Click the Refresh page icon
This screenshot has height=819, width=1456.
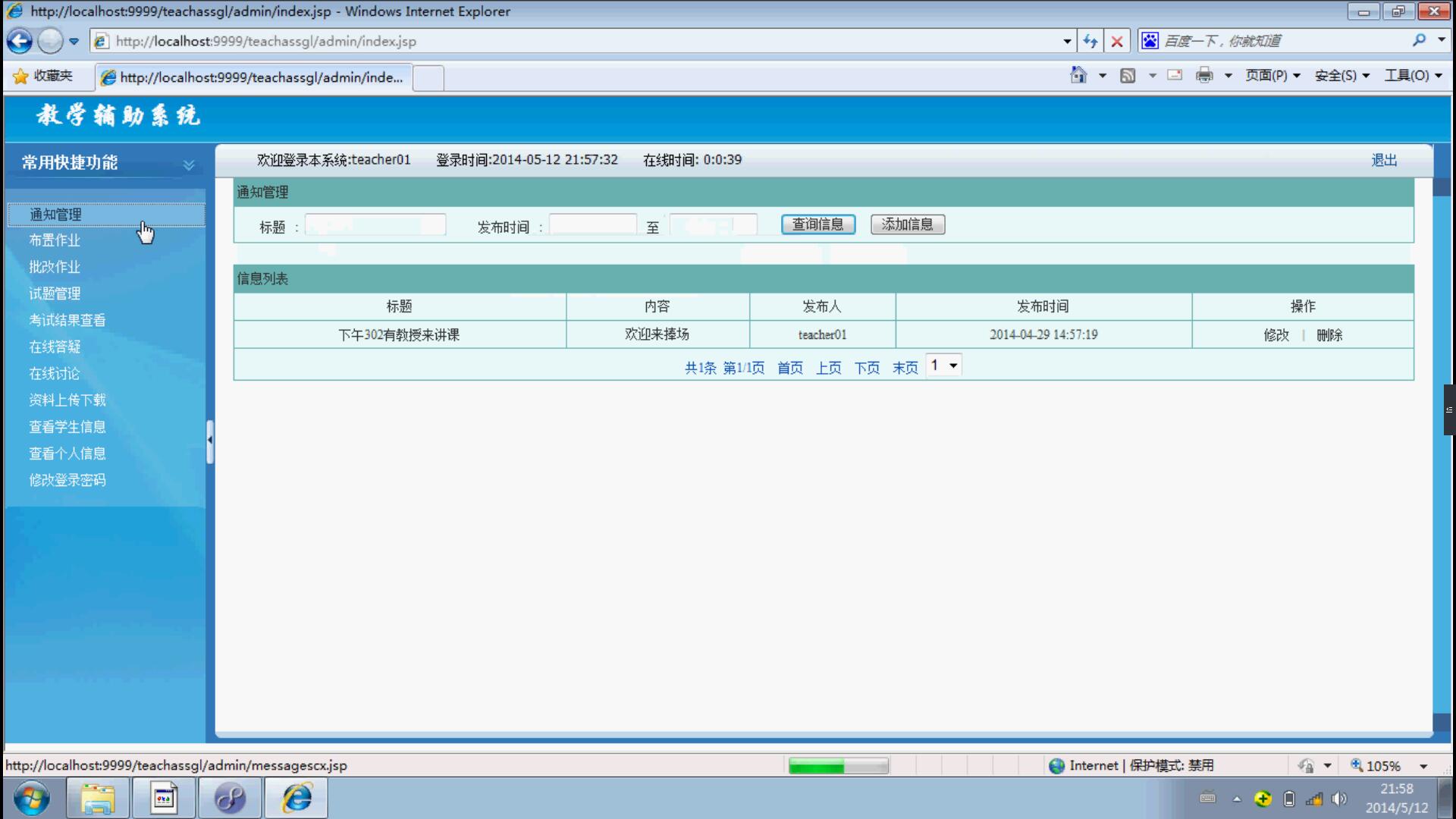point(1090,41)
